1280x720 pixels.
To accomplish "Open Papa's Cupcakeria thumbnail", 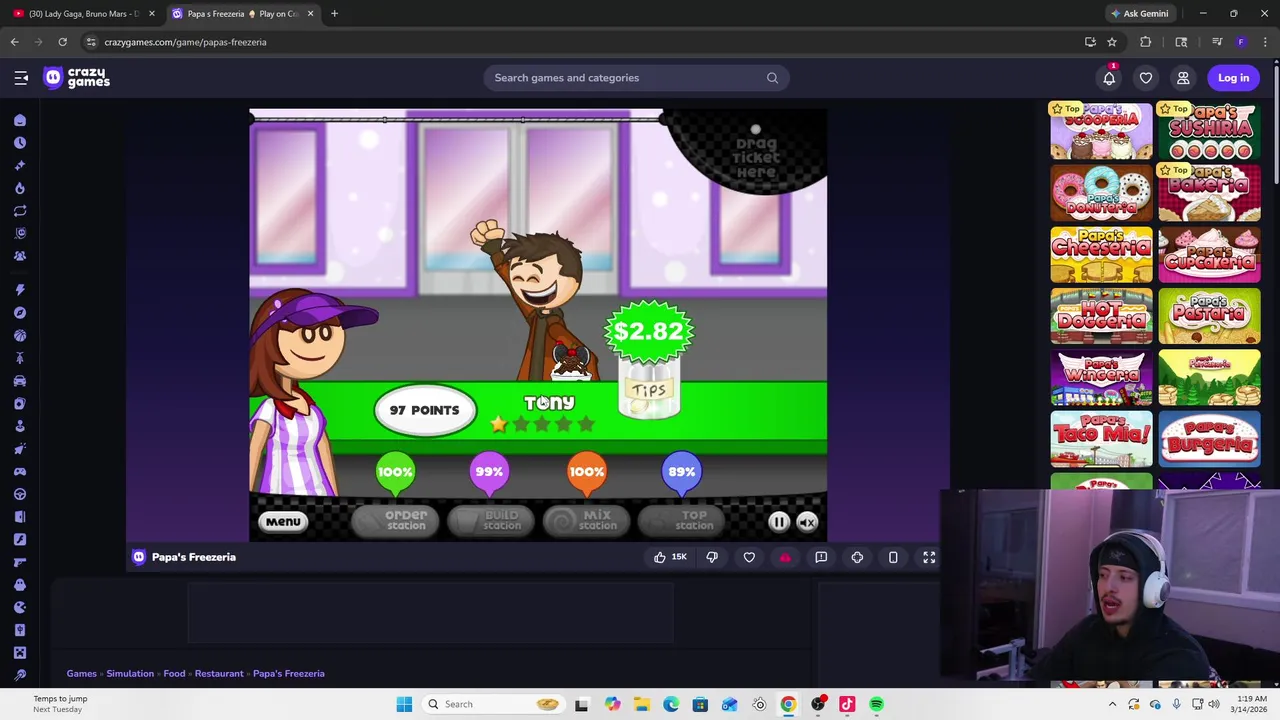I will point(1209,255).
